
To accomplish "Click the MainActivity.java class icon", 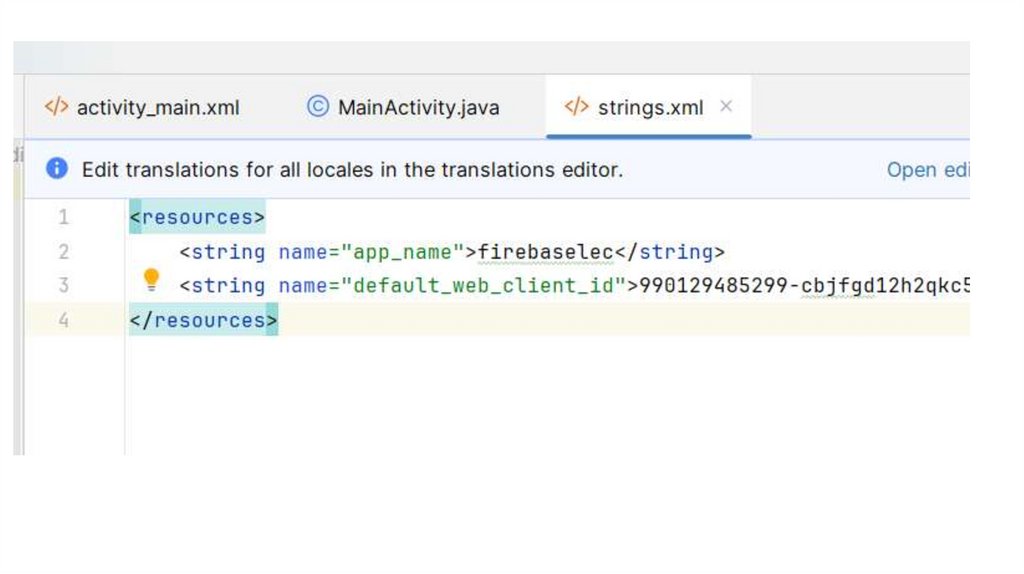I will 317,107.
